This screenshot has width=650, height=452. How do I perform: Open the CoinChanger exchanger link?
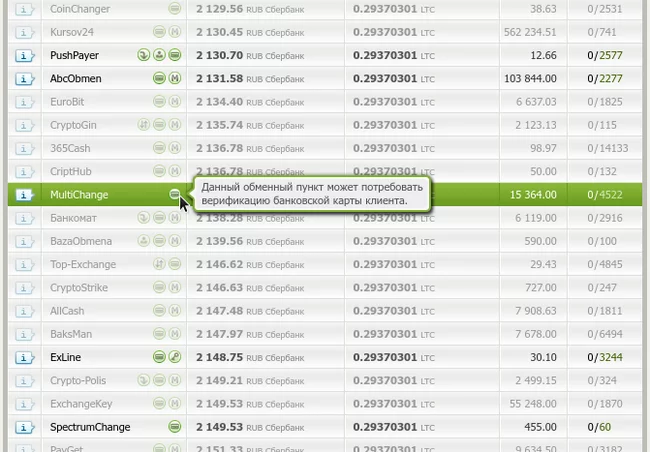80,9
